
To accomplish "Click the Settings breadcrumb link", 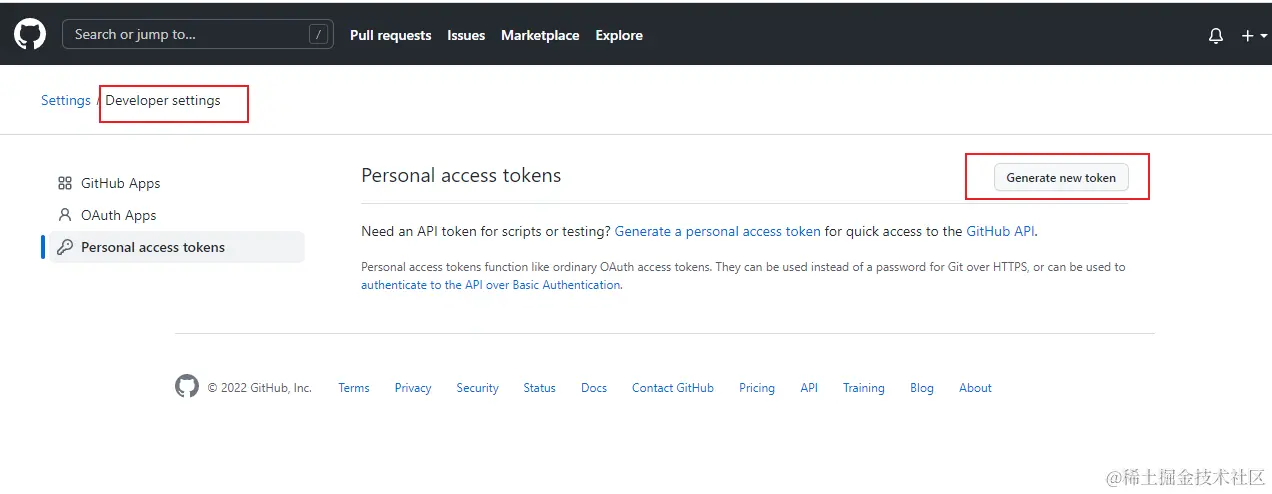I will (66, 100).
